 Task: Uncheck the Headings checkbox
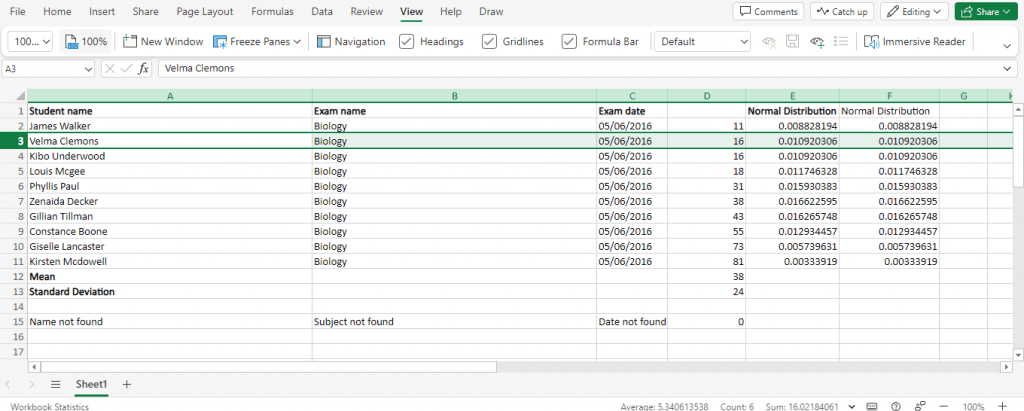pos(407,42)
